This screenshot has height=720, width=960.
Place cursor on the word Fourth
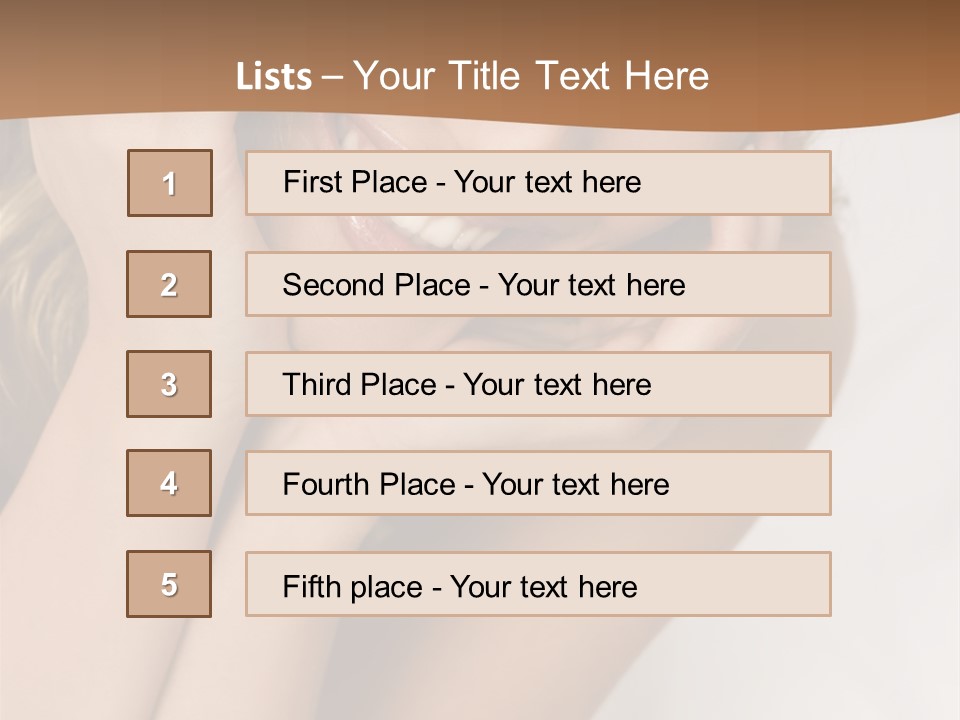[324, 485]
